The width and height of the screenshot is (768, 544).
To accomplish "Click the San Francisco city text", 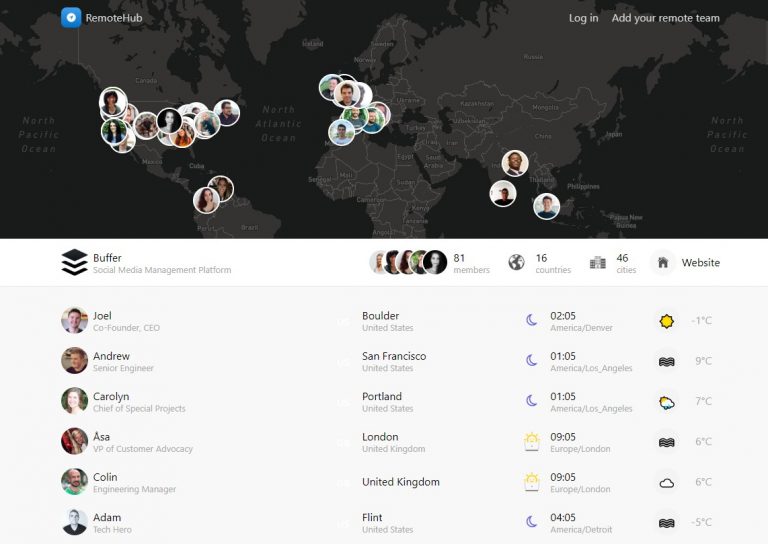I will [x=394, y=356].
